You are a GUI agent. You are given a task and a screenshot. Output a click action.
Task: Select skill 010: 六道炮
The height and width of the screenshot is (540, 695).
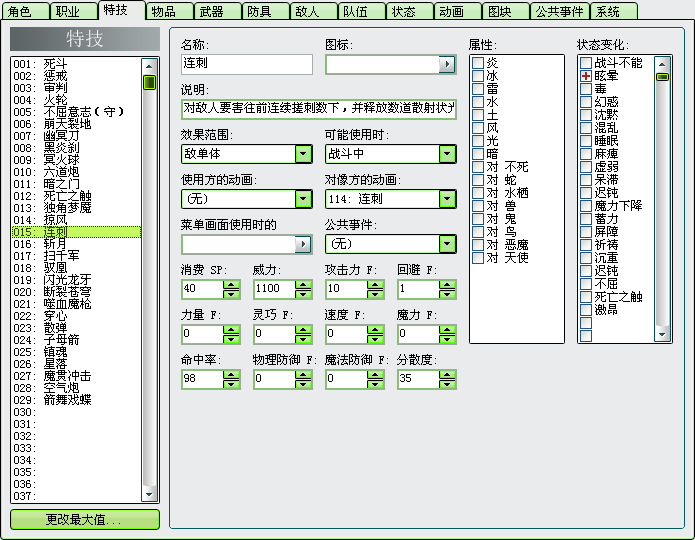point(76,172)
